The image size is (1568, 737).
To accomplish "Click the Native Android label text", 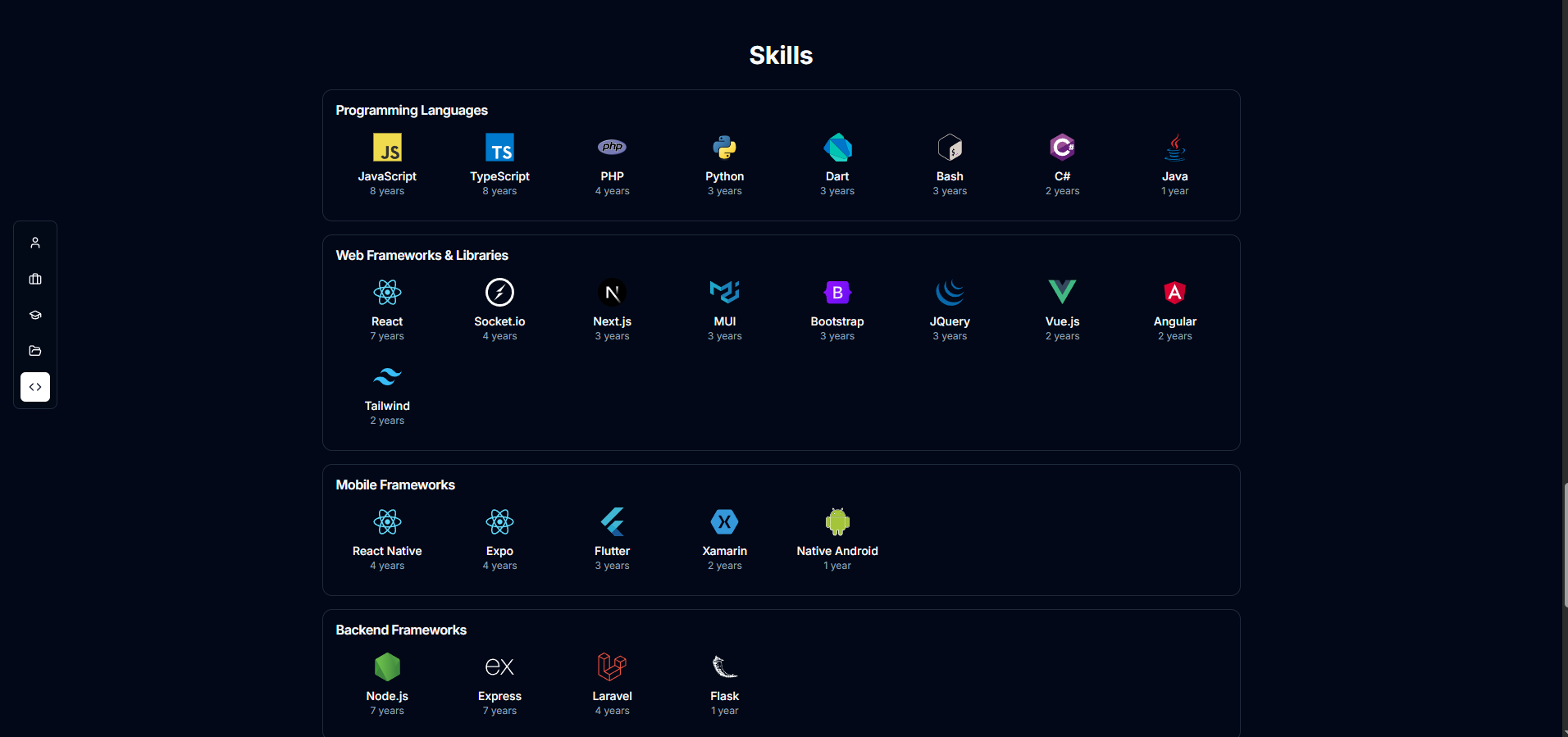I will point(837,551).
